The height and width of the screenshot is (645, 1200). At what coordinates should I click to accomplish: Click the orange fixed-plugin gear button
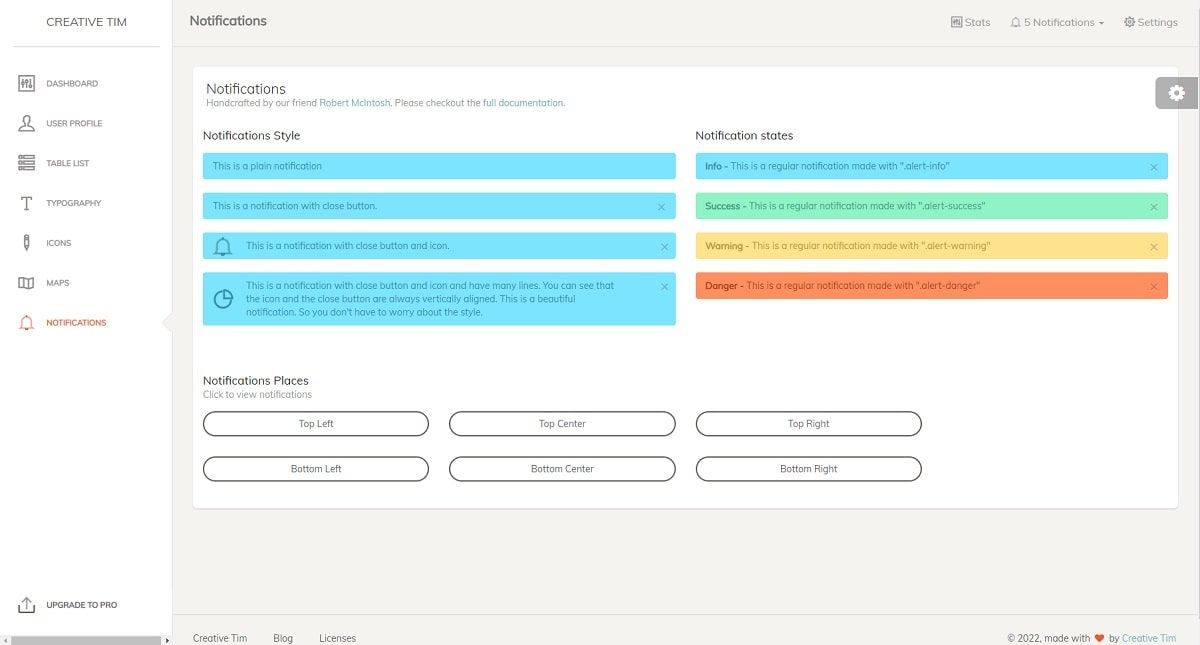(x=1176, y=92)
